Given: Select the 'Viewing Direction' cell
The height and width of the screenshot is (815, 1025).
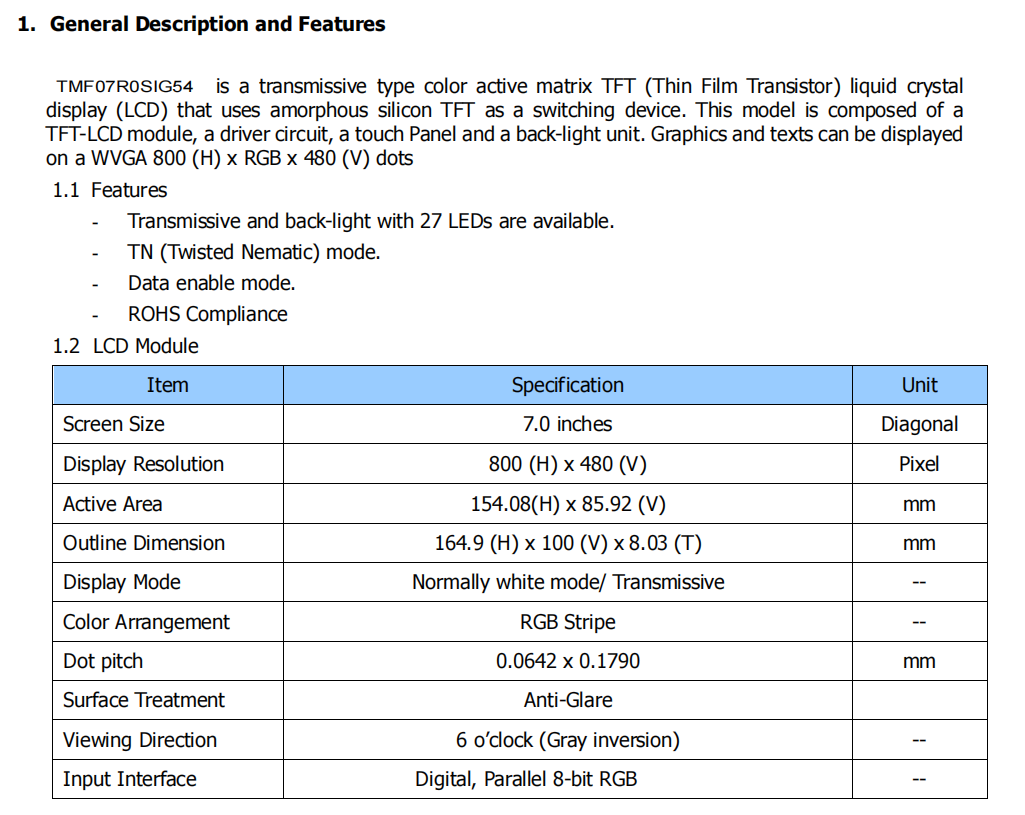Looking at the screenshot, I should pos(168,740).
